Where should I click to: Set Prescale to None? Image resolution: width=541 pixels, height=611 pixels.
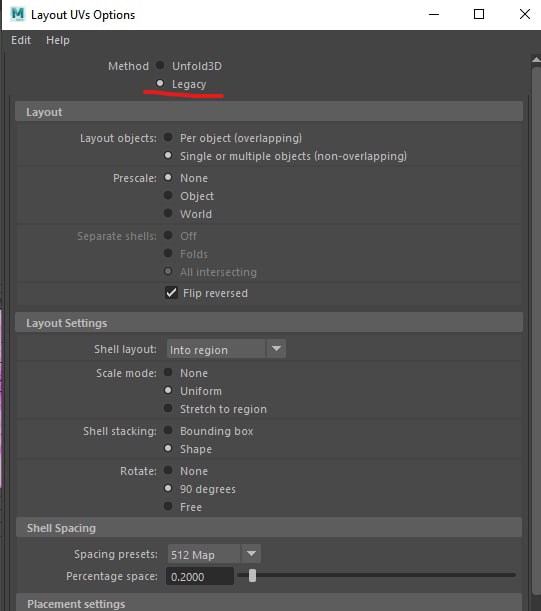click(168, 177)
